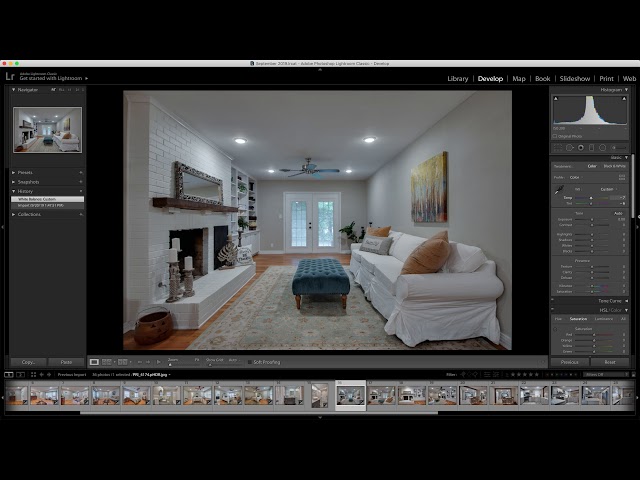This screenshot has width=640, height=480.
Task: Collapse the Histogram panel
Action: [x=627, y=90]
